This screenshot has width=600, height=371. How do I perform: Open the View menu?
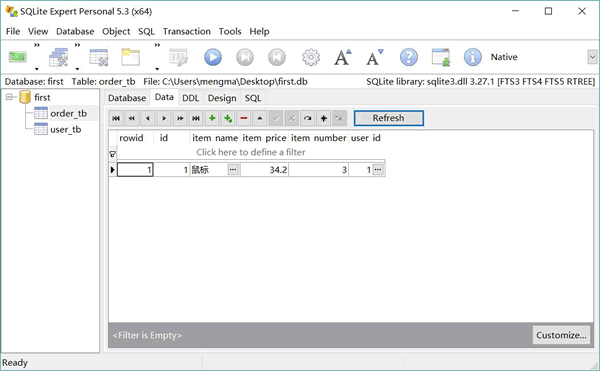point(38,31)
